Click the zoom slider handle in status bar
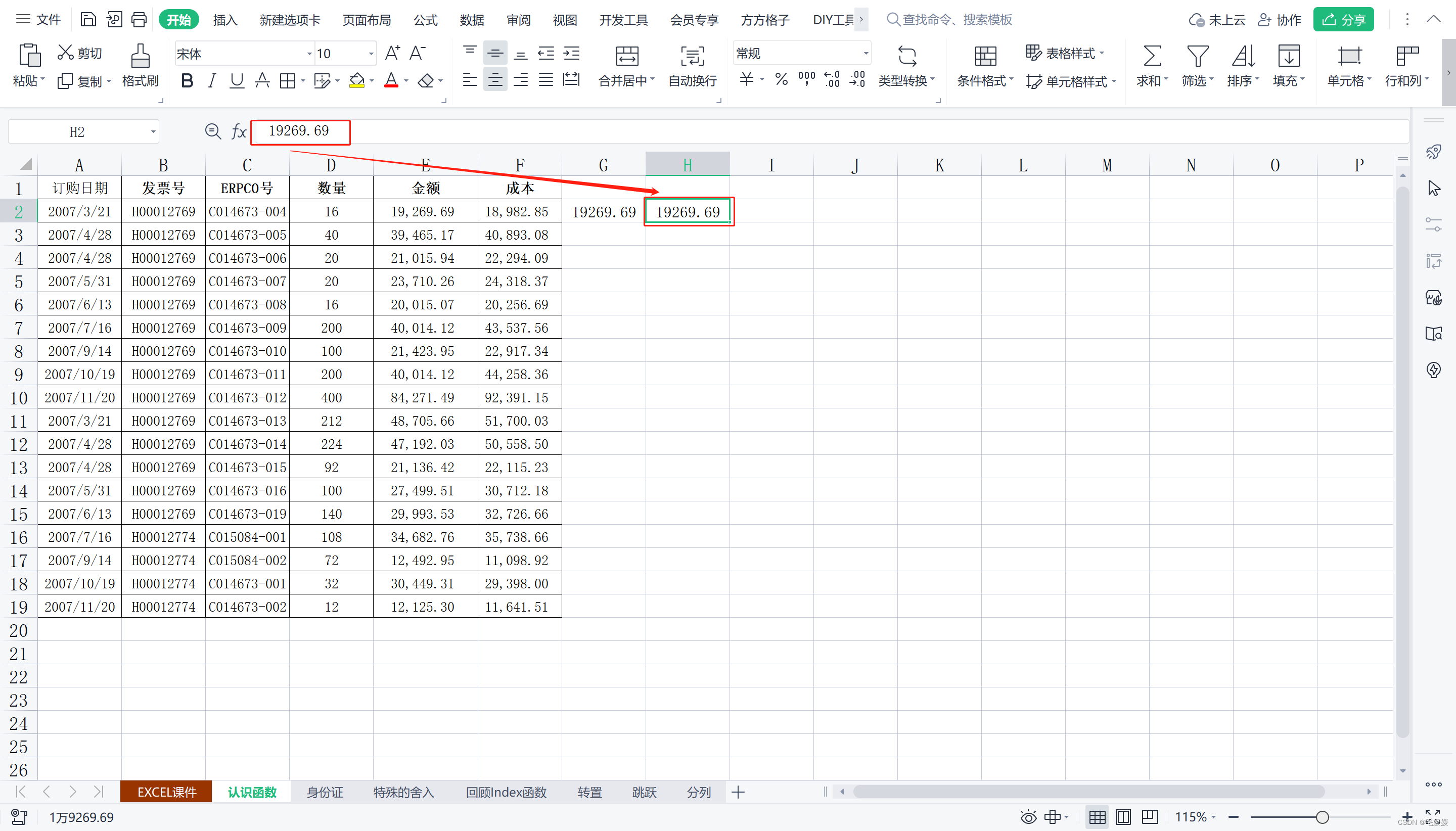 click(1322, 817)
